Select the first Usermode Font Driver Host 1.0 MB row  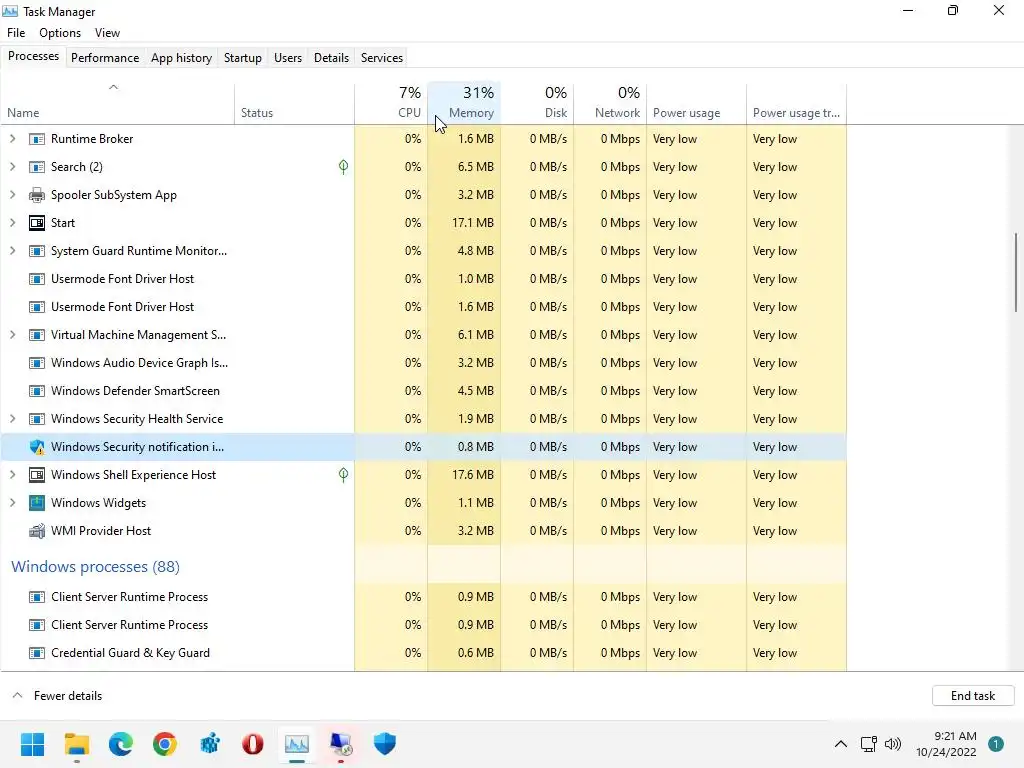424,279
